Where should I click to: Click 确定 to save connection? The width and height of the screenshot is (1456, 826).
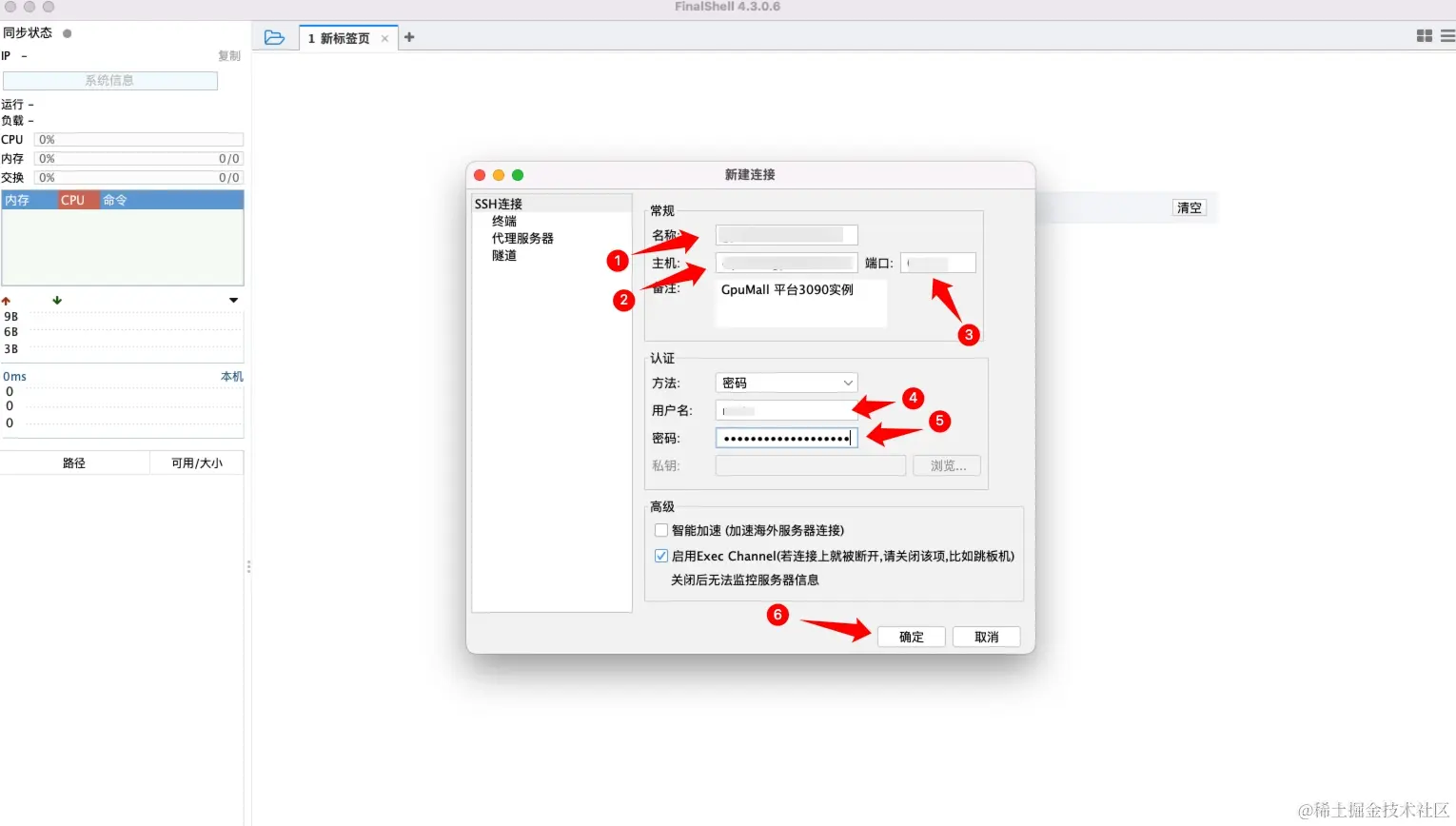click(x=911, y=637)
